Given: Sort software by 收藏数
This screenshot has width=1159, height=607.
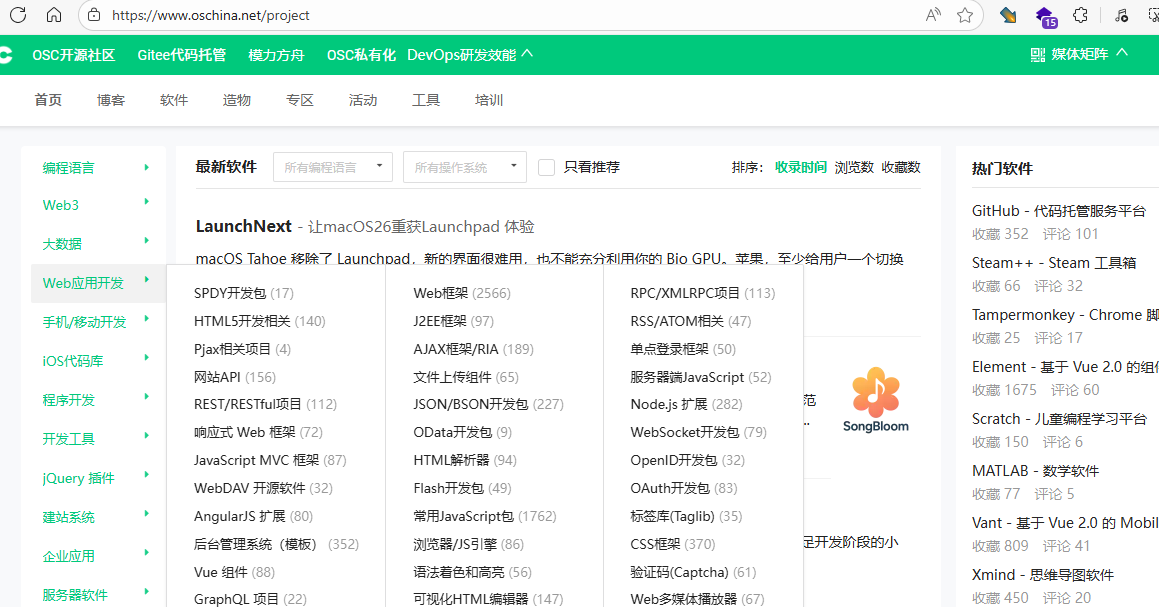Looking at the screenshot, I should click(901, 167).
